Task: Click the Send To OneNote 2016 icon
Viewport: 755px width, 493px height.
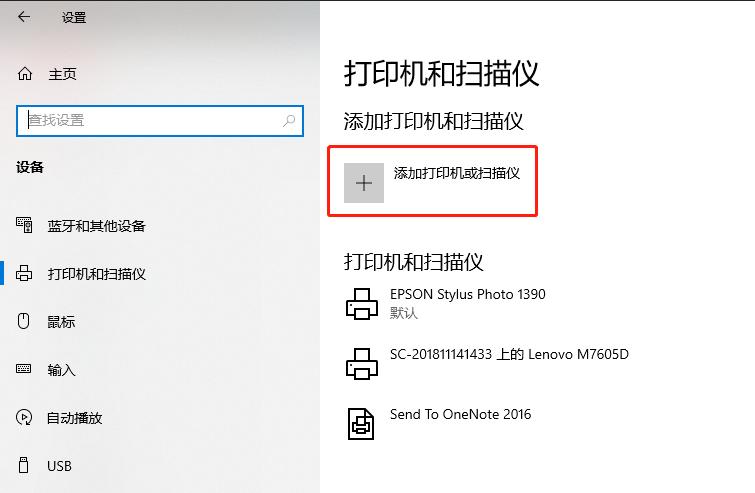Action: tap(361, 424)
